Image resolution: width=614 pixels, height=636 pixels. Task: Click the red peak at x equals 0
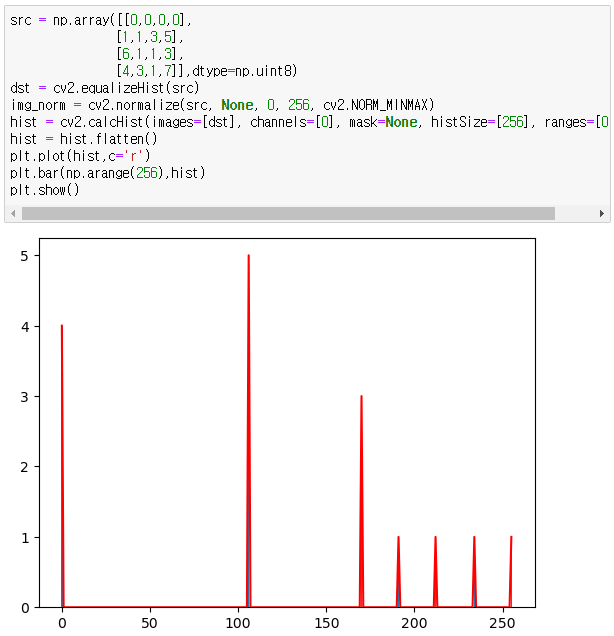click(x=62, y=466)
